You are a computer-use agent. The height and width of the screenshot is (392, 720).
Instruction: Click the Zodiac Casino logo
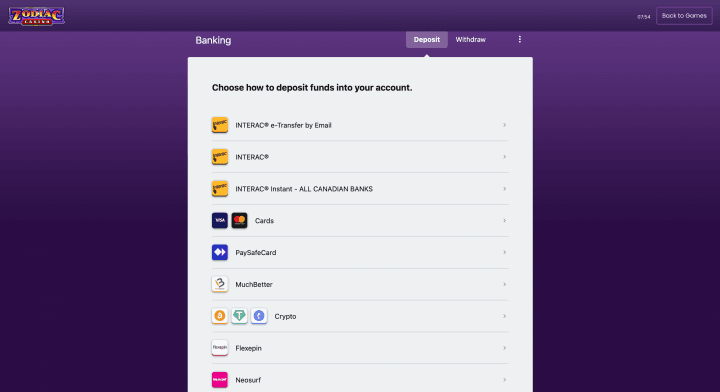[36, 16]
